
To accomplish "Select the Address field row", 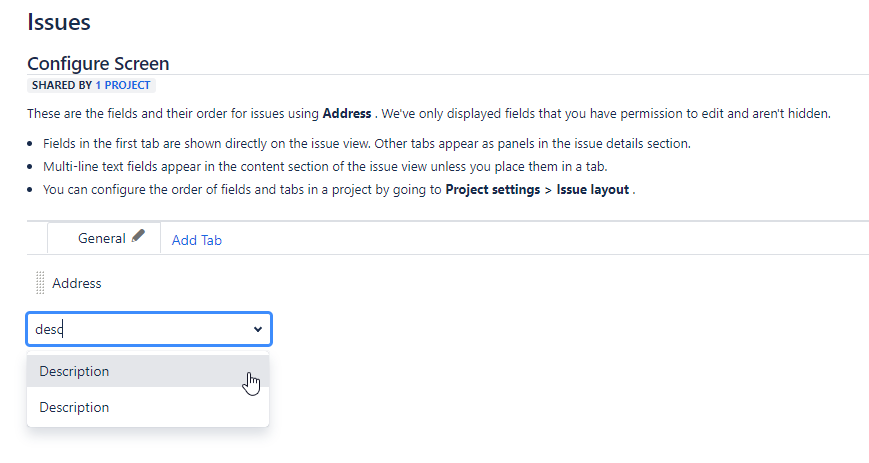I will (x=77, y=283).
